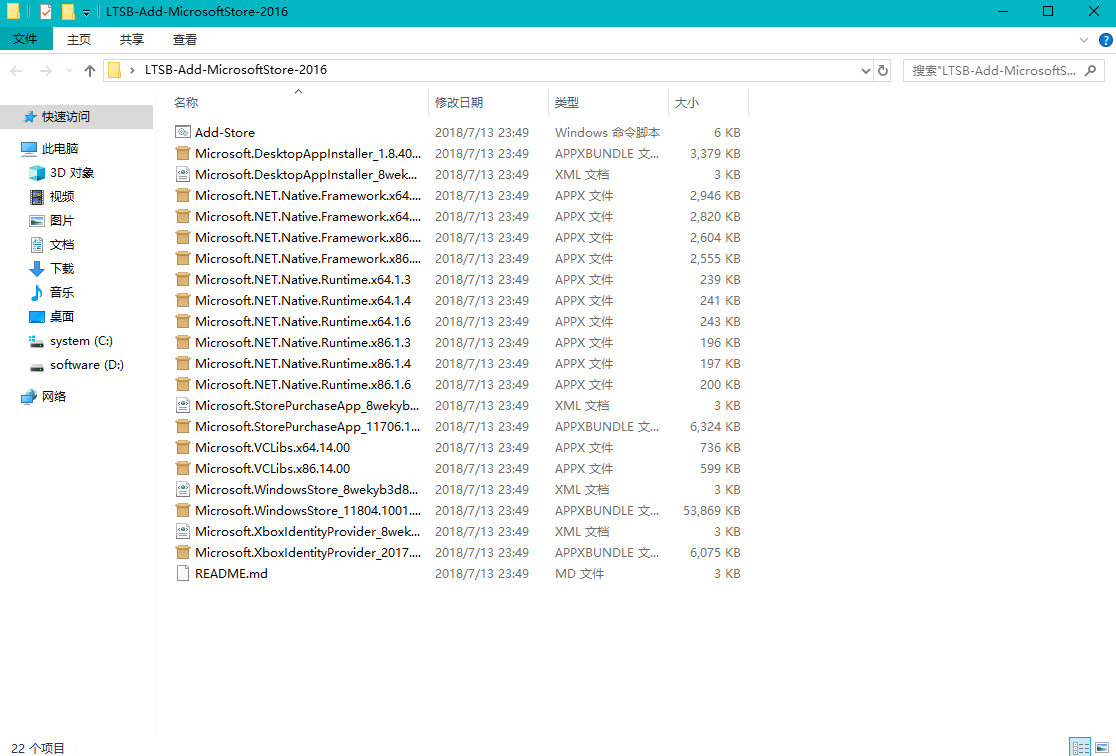Screen dimensions: 1116x756
Task: Select Microsoft.WindowsStore_8wekyb3d8 XML icon
Action: click(183, 490)
